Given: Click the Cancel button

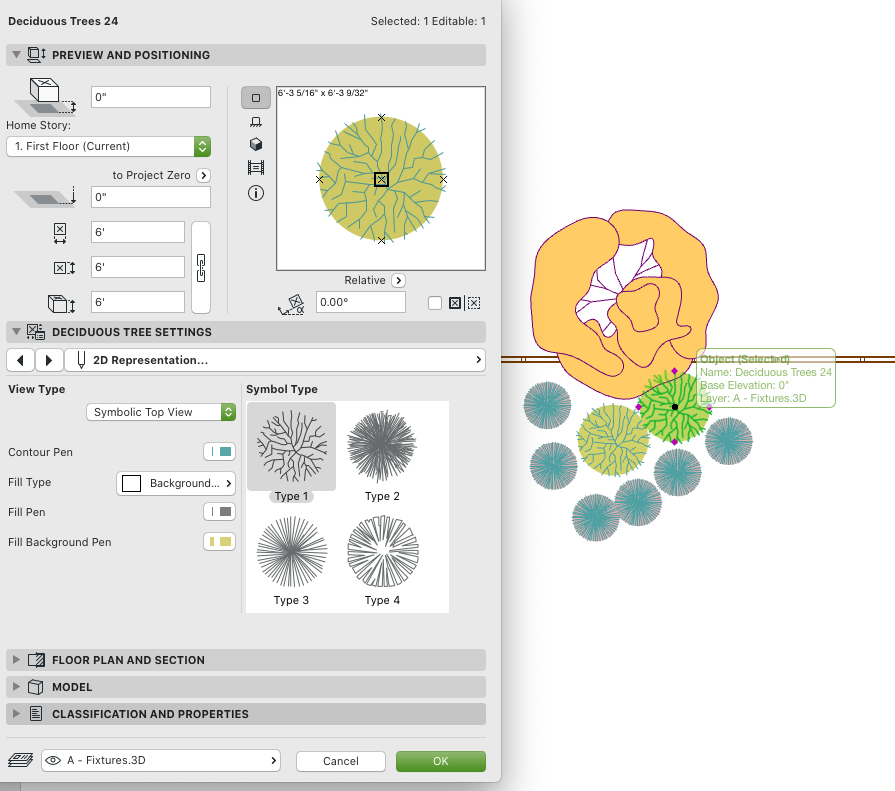Looking at the screenshot, I should (341, 761).
